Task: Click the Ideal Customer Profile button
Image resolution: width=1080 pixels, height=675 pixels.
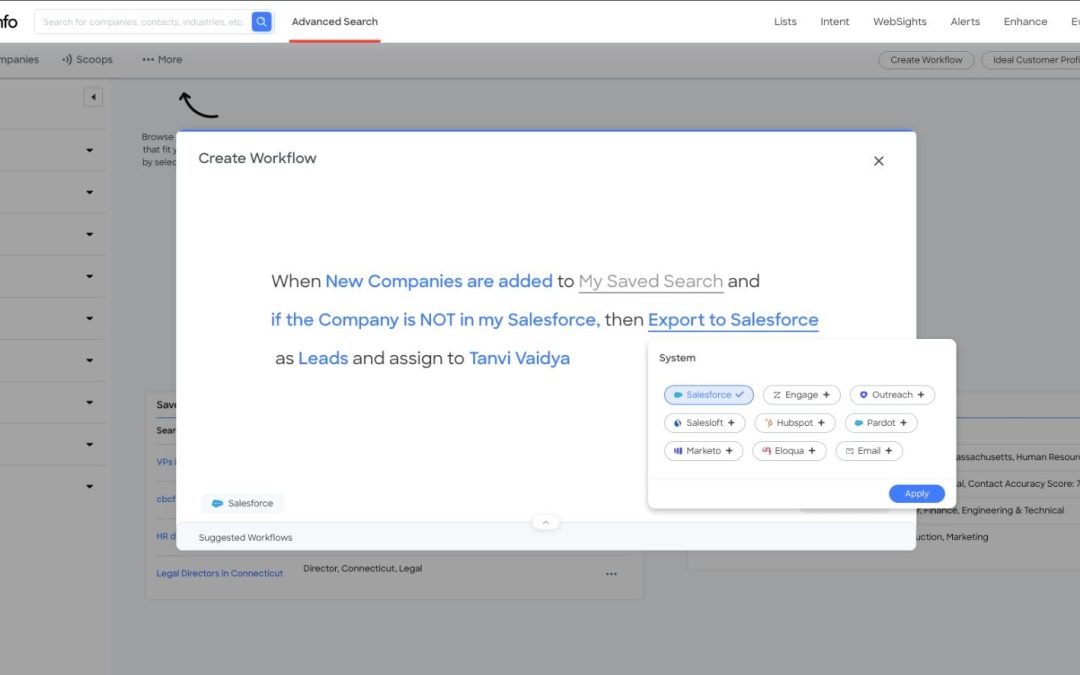Action: [x=1032, y=60]
